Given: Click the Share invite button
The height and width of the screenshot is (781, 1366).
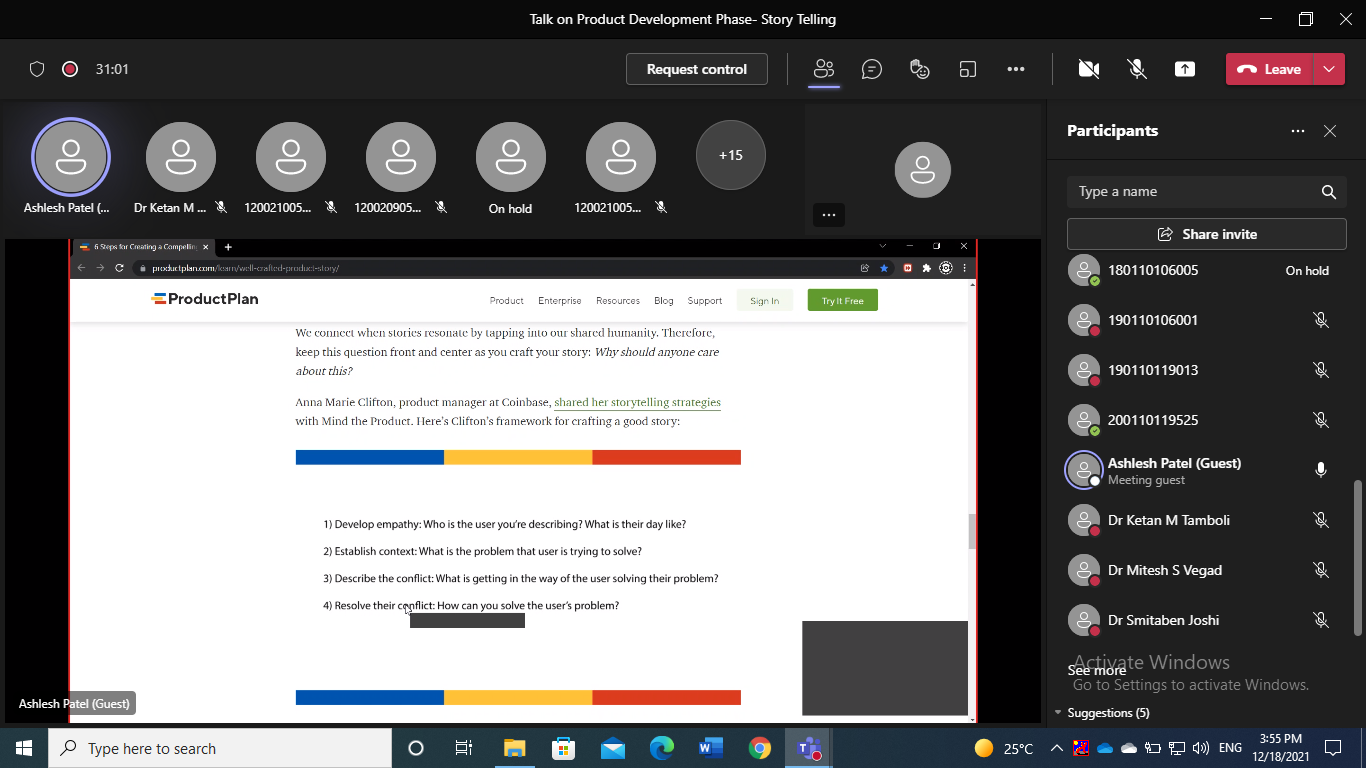Looking at the screenshot, I should click(x=1207, y=234).
